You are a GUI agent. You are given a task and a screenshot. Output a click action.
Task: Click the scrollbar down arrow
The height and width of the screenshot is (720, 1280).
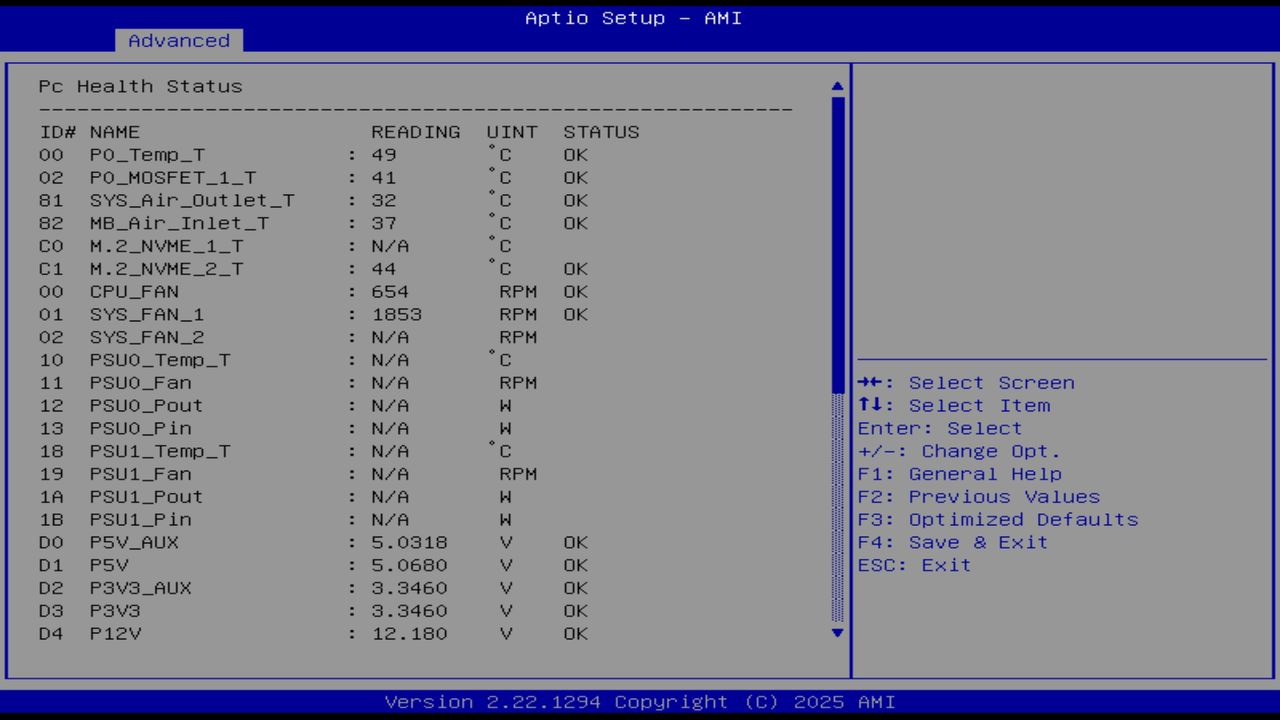836,633
